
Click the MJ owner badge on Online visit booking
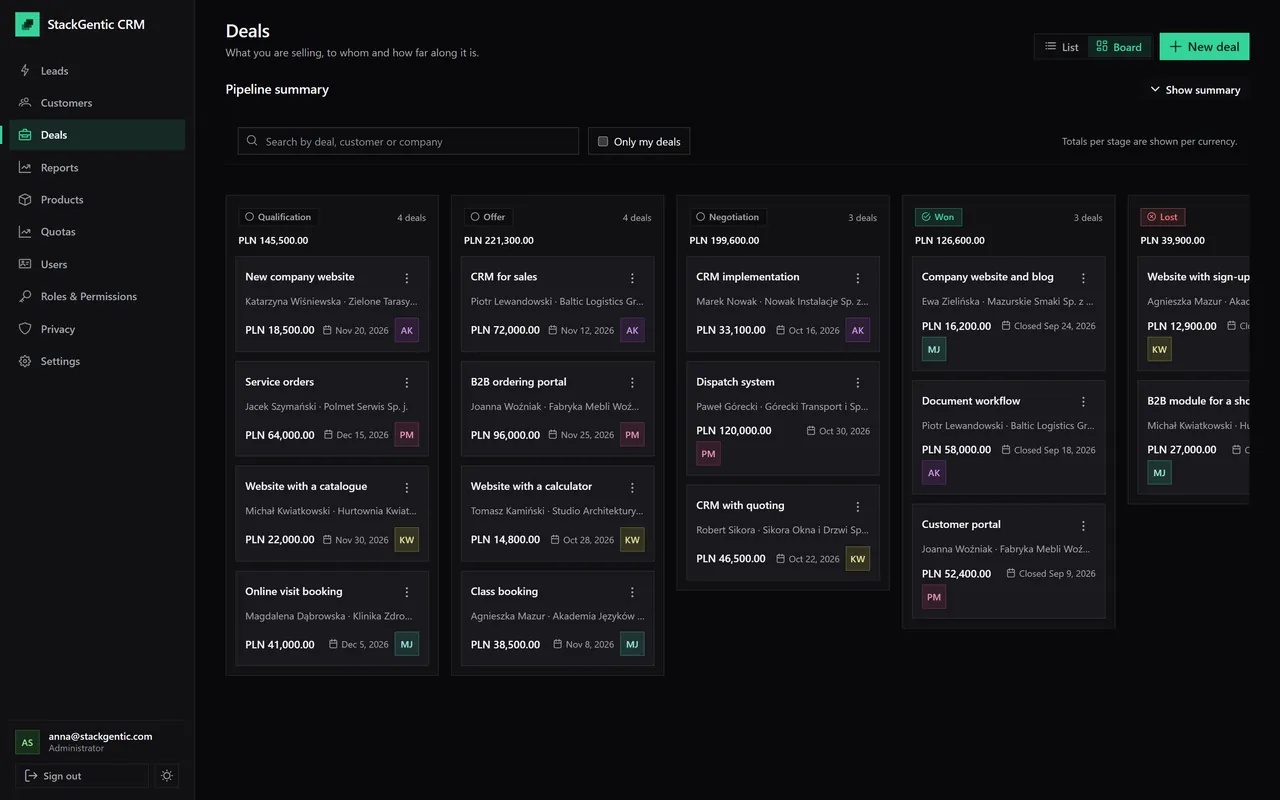407,645
